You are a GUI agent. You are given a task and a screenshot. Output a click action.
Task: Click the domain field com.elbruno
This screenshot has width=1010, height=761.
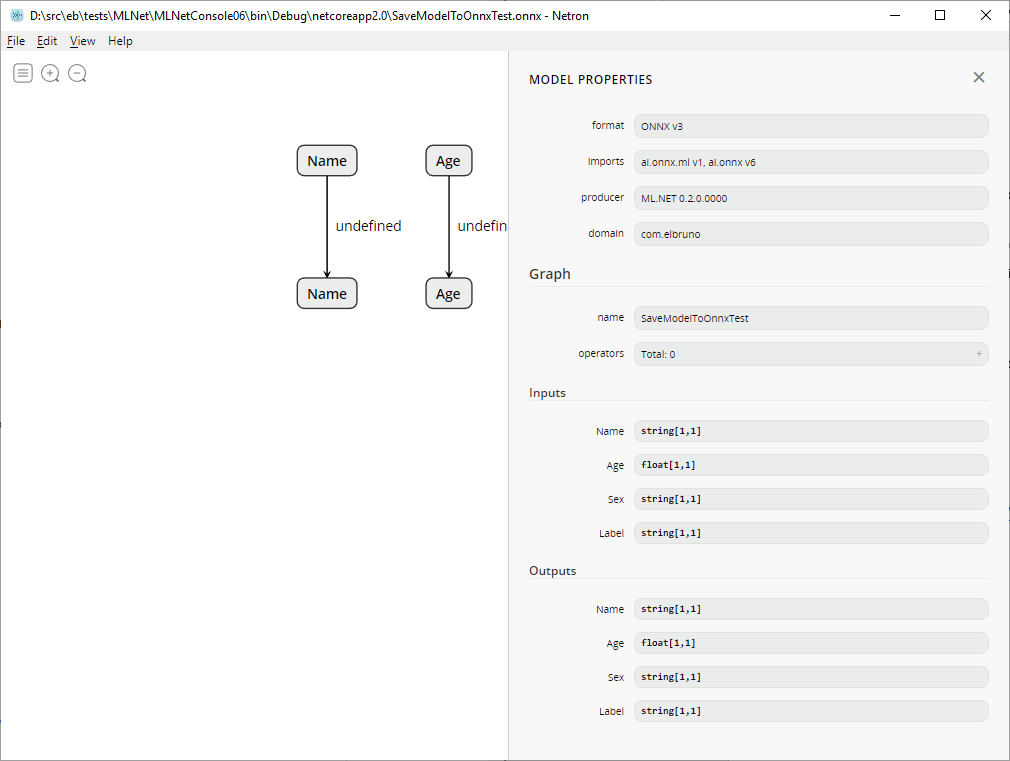(810, 234)
